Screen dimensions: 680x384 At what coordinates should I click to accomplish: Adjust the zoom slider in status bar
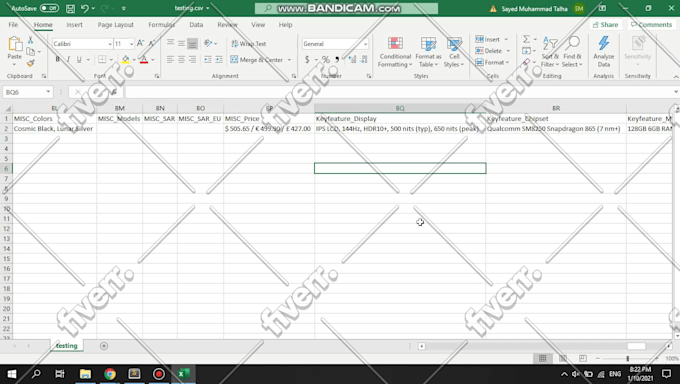[628, 358]
